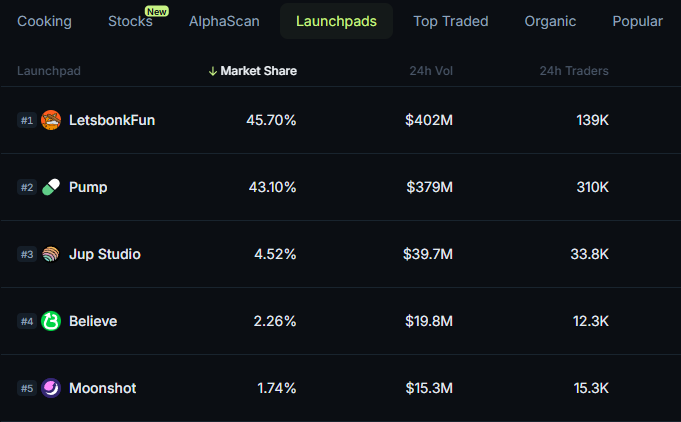The image size is (681, 422).
Task: Click the Market Share sort arrow
Action: [x=212, y=71]
